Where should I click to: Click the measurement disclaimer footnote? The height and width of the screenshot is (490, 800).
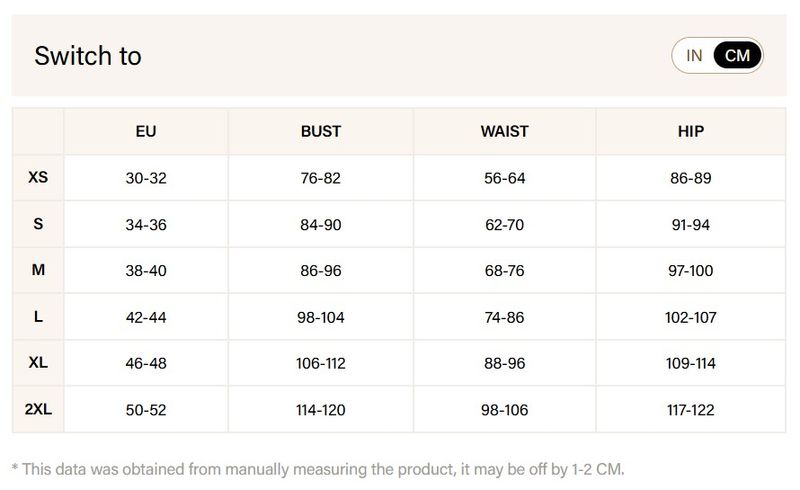[318, 468]
